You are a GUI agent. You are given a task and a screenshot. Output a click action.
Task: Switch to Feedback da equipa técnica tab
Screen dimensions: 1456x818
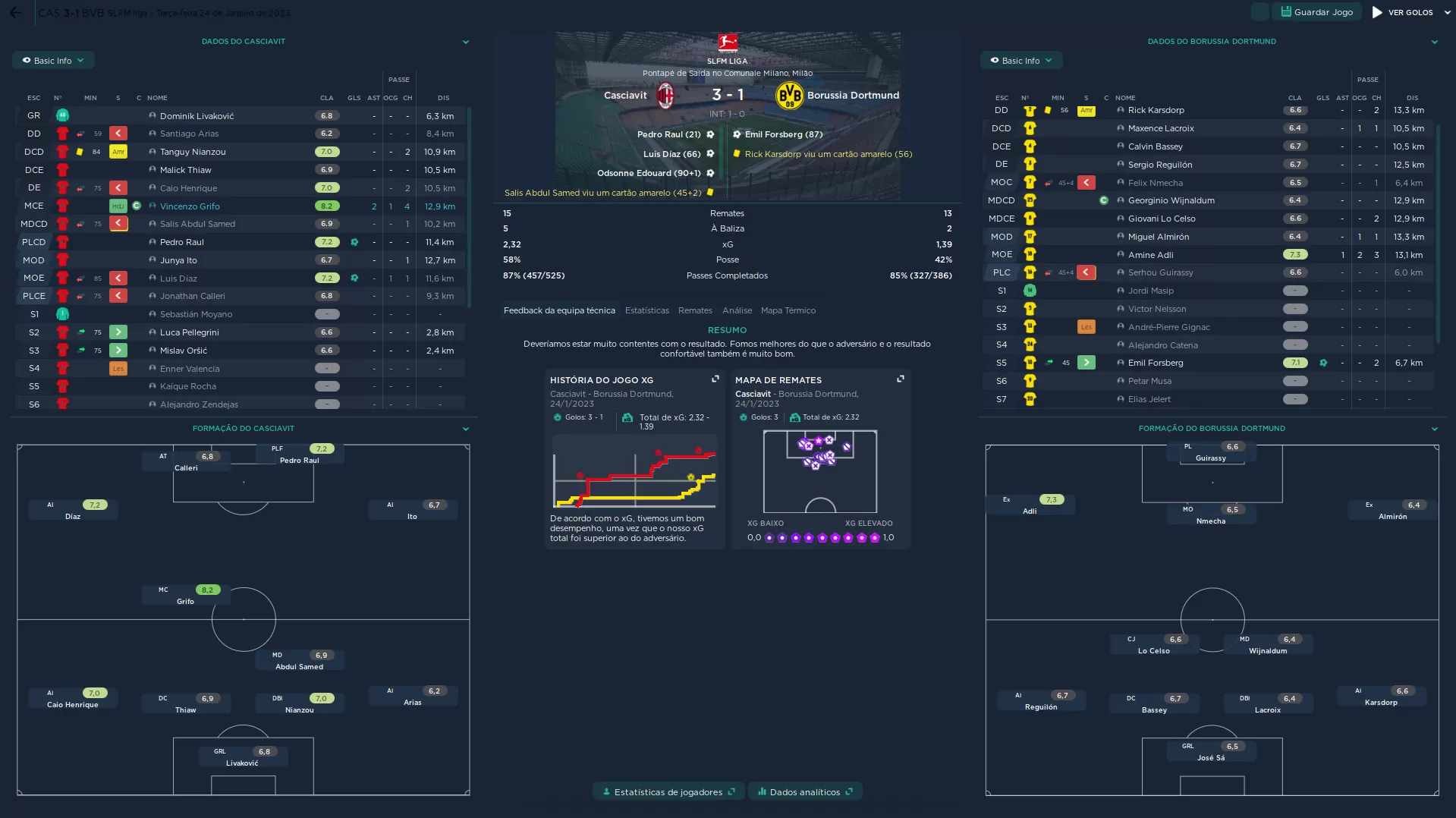click(559, 310)
